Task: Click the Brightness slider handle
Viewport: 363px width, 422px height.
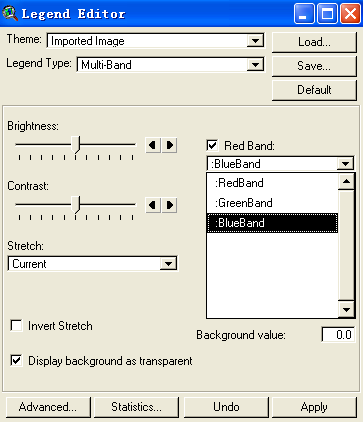Action: point(77,145)
